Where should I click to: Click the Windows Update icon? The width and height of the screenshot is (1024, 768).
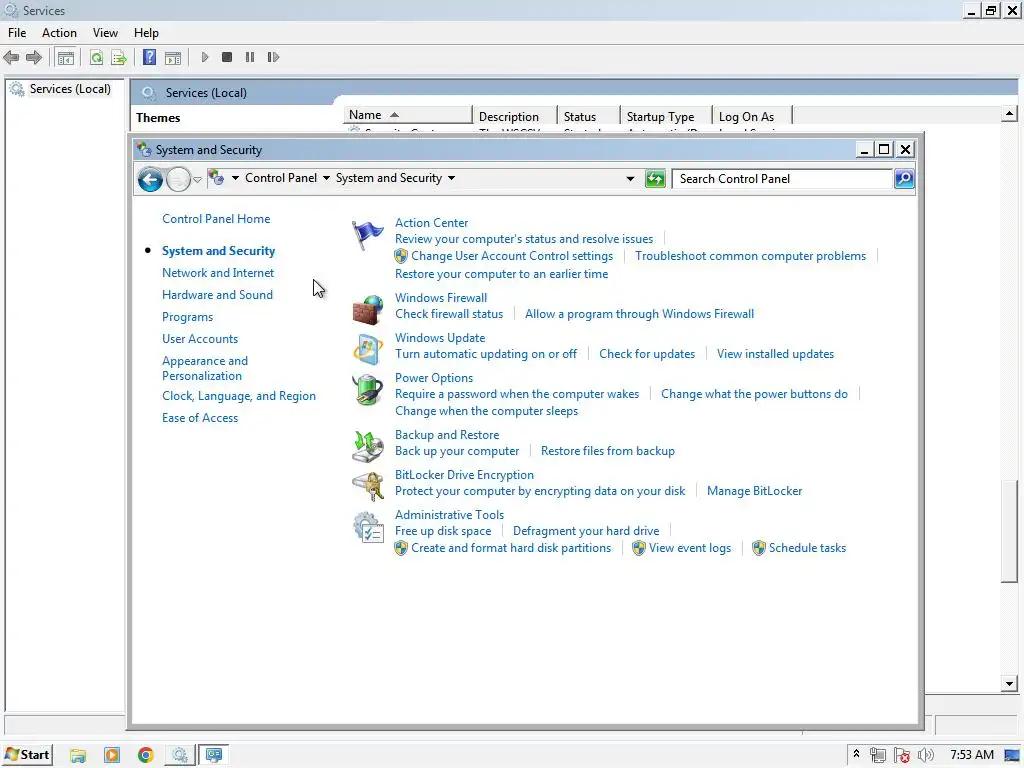pos(368,349)
